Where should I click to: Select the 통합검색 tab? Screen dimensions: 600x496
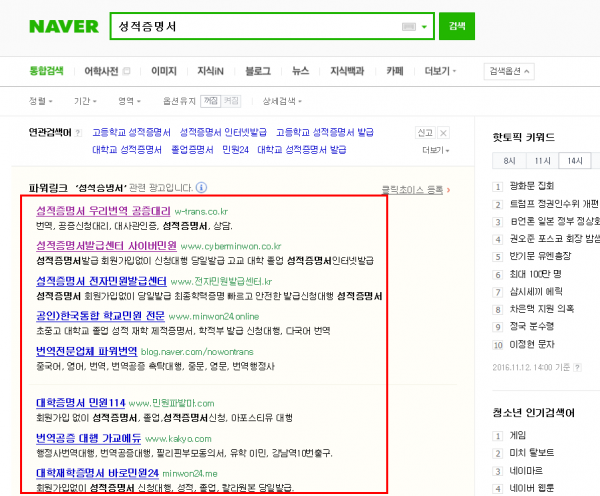[47, 71]
